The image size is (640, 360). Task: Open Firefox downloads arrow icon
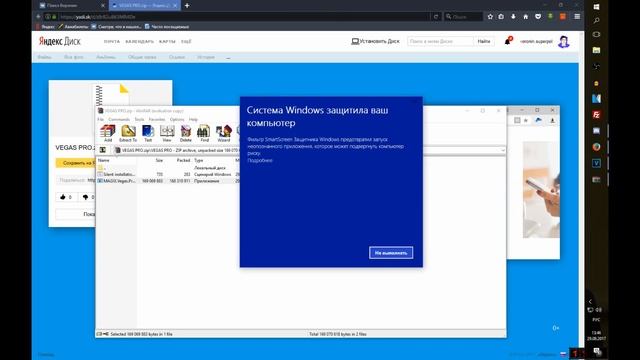pyautogui.click(x=513, y=17)
